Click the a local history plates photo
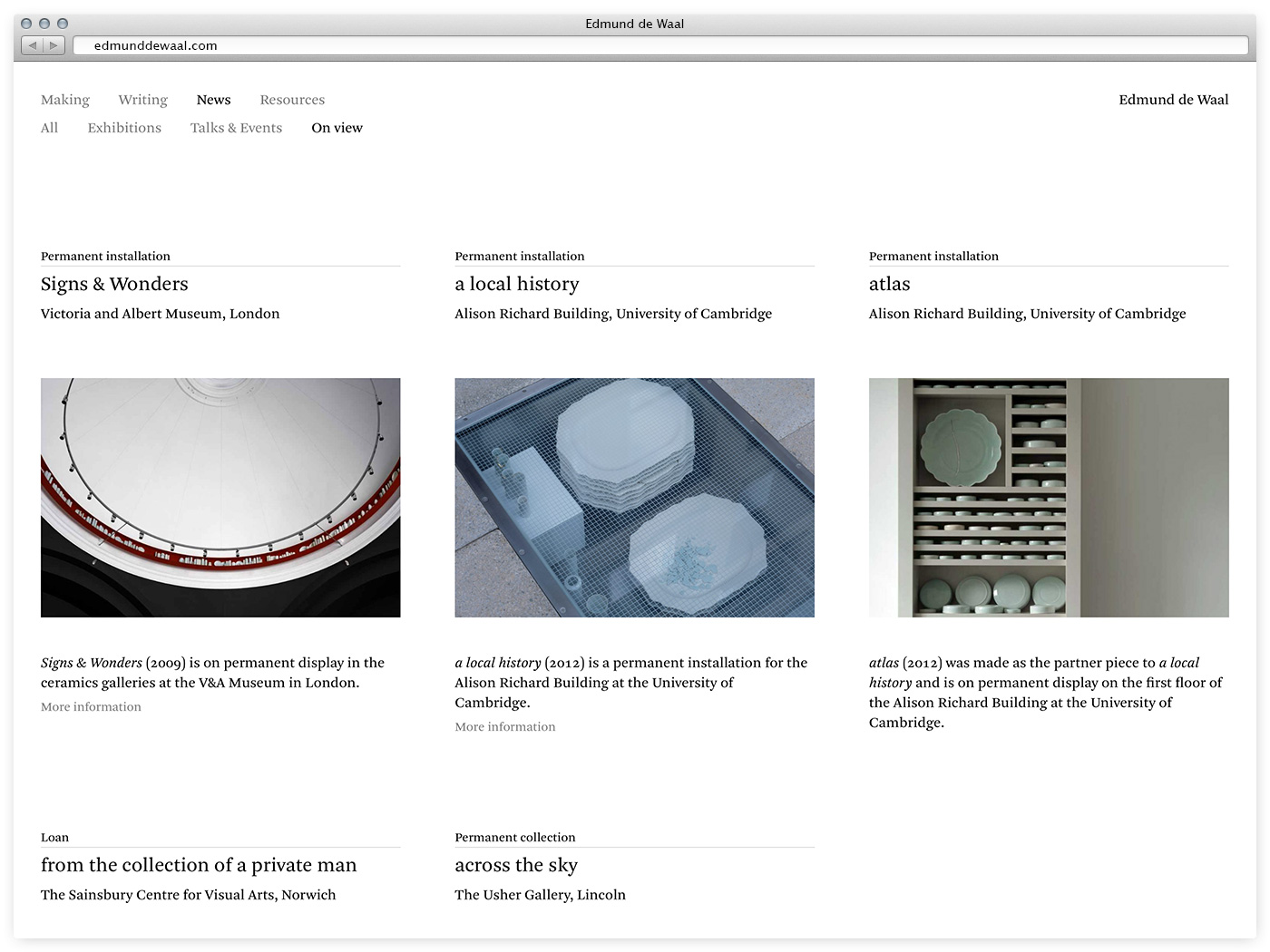This screenshot has height=952, width=1270. 634,497
